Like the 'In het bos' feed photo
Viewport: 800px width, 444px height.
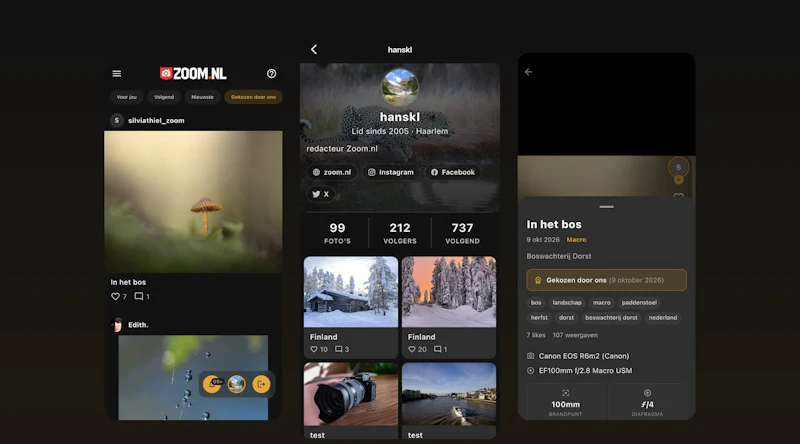(x=115, y=297)
